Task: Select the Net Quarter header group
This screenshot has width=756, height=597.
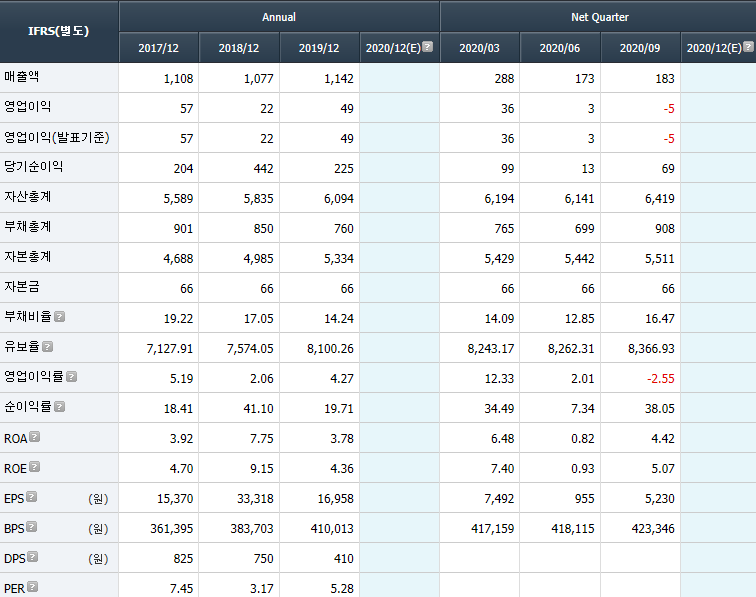Action: tap(599, 17)
